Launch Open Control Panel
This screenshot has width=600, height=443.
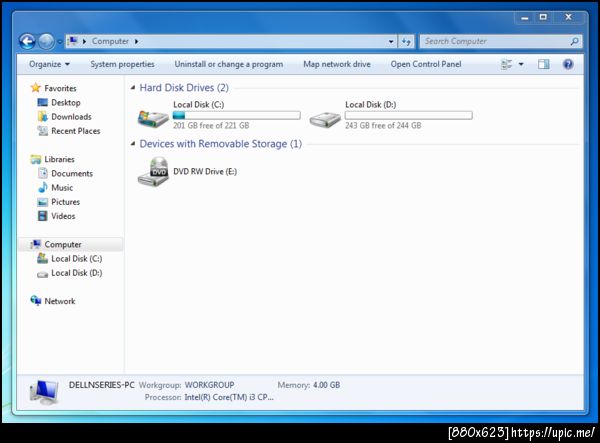(x=426, y=64)
